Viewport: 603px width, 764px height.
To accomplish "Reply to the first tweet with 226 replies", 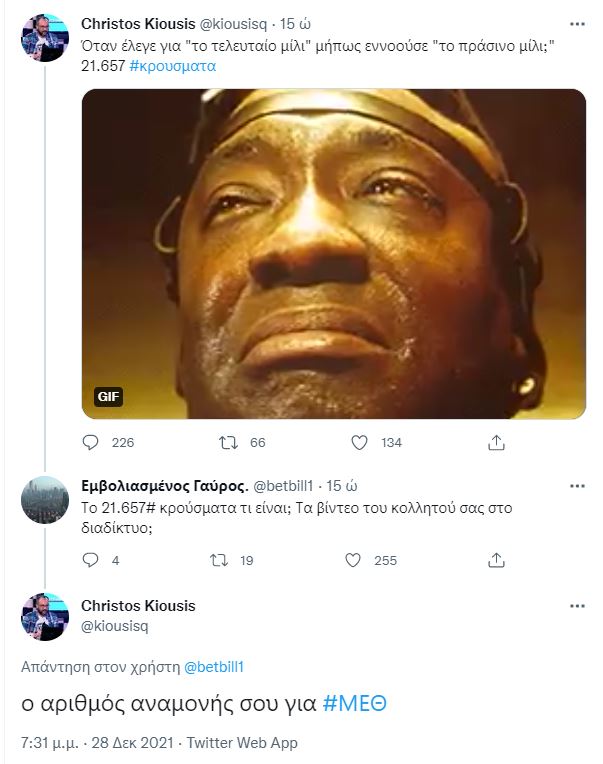I will pos(89,442).
